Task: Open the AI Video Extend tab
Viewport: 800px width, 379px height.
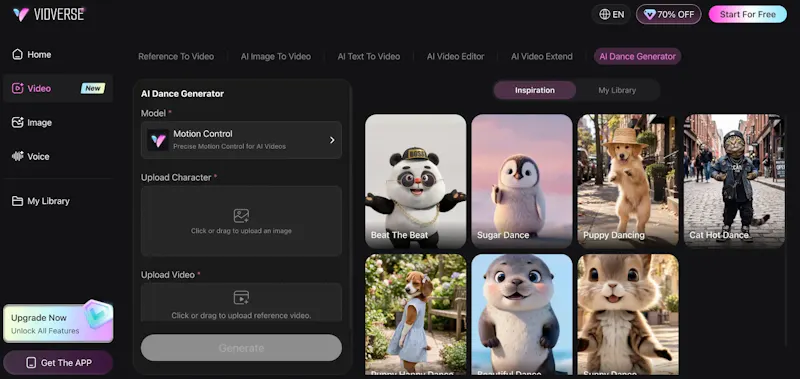Action: tap(542, 57)
